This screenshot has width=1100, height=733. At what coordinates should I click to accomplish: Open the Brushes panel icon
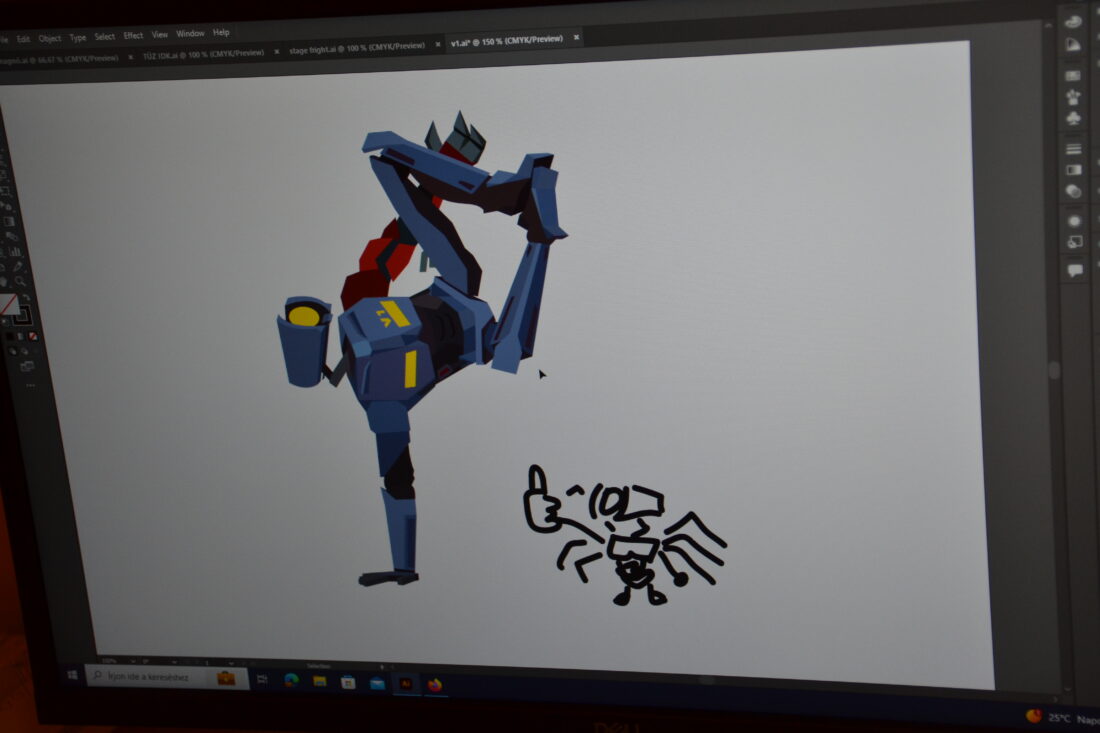[x=1073, y=96]
